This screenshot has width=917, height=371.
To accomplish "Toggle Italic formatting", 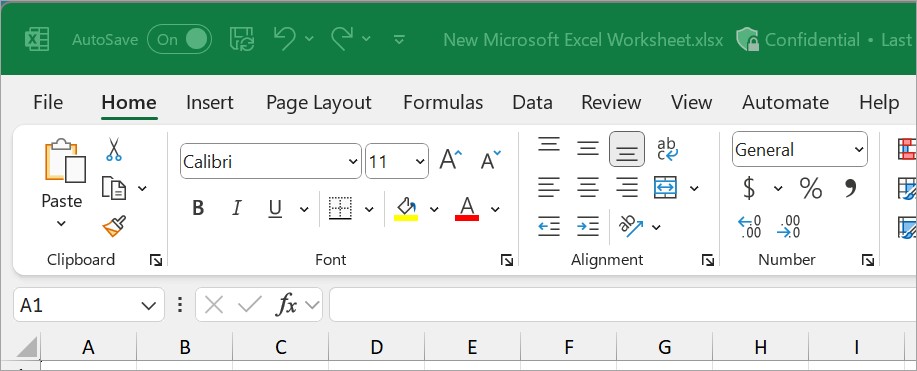I will tap(237, 208).
